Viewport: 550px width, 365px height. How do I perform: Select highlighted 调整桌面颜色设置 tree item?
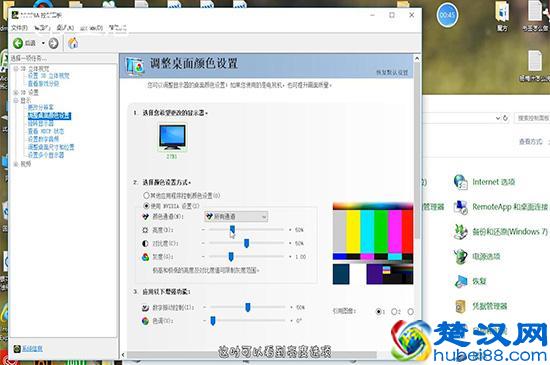[49, 115]
